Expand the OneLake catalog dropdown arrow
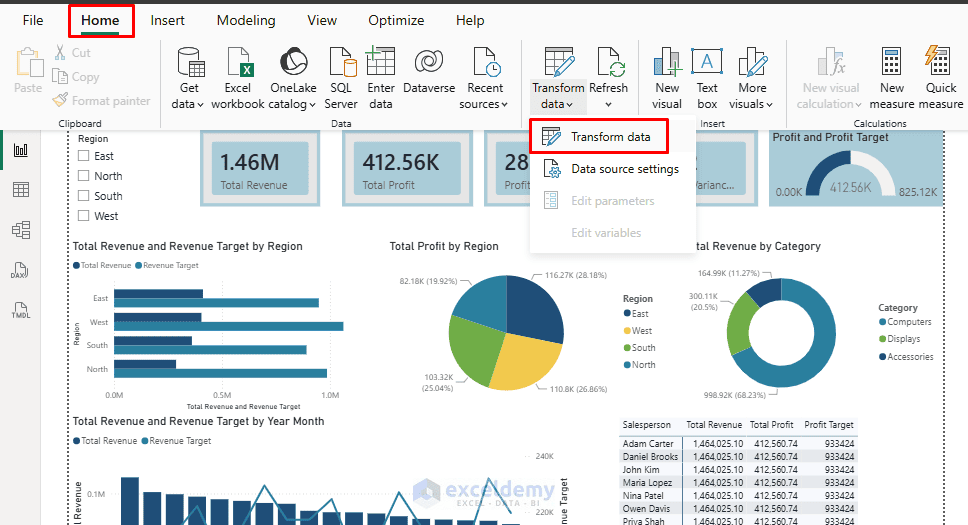The width and height of the screenshot is (968, 525). [312, 105]
